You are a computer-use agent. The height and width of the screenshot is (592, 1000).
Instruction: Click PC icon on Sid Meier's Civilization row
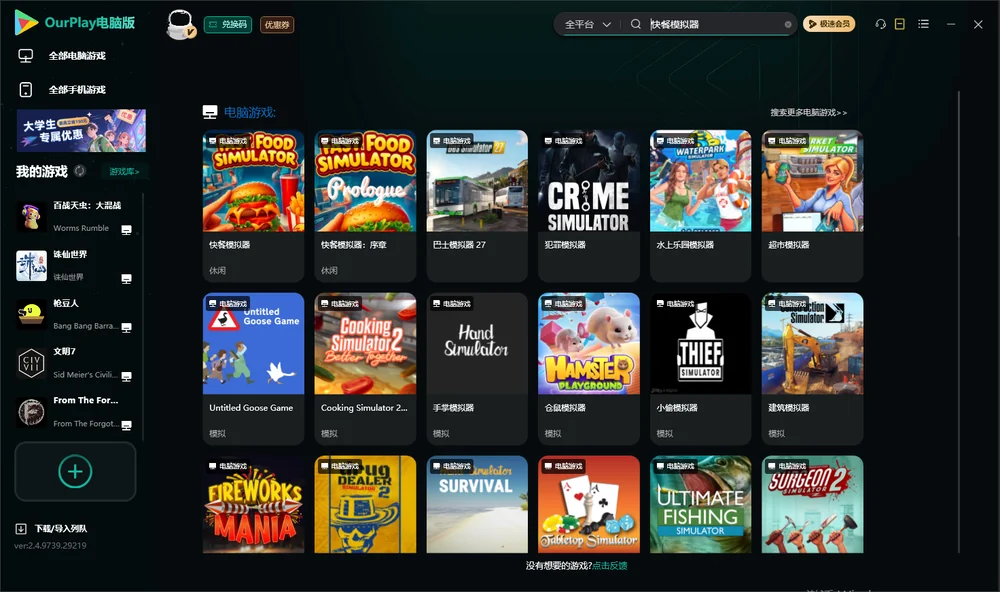point(126,376)
